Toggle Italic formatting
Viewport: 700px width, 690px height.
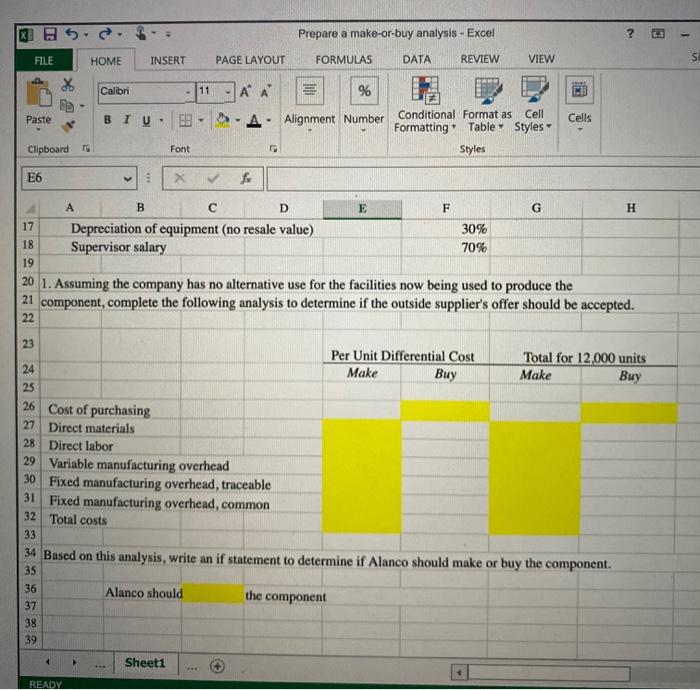[127, 120]
